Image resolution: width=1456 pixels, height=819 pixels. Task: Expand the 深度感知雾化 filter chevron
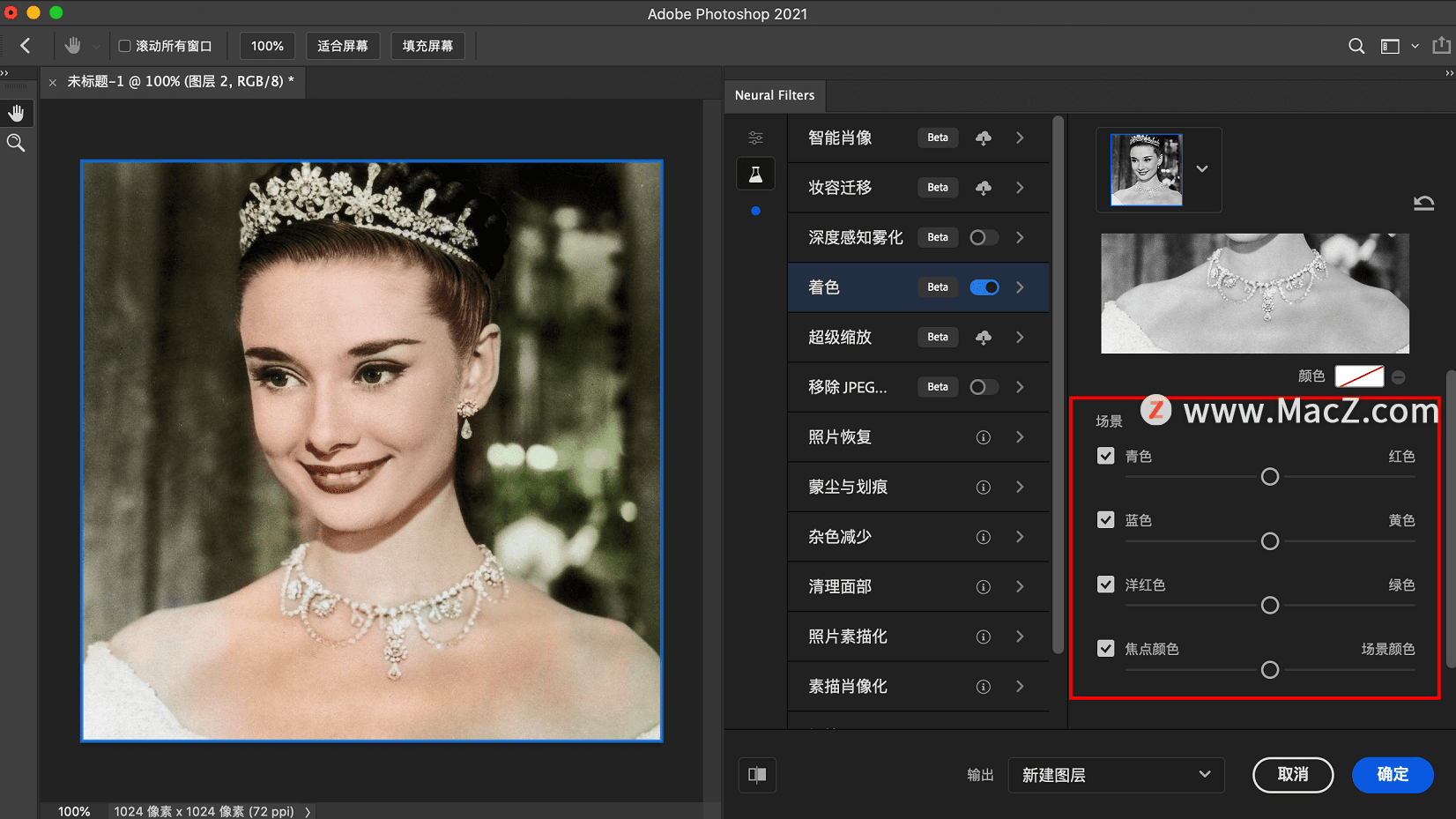(1021, 237)
